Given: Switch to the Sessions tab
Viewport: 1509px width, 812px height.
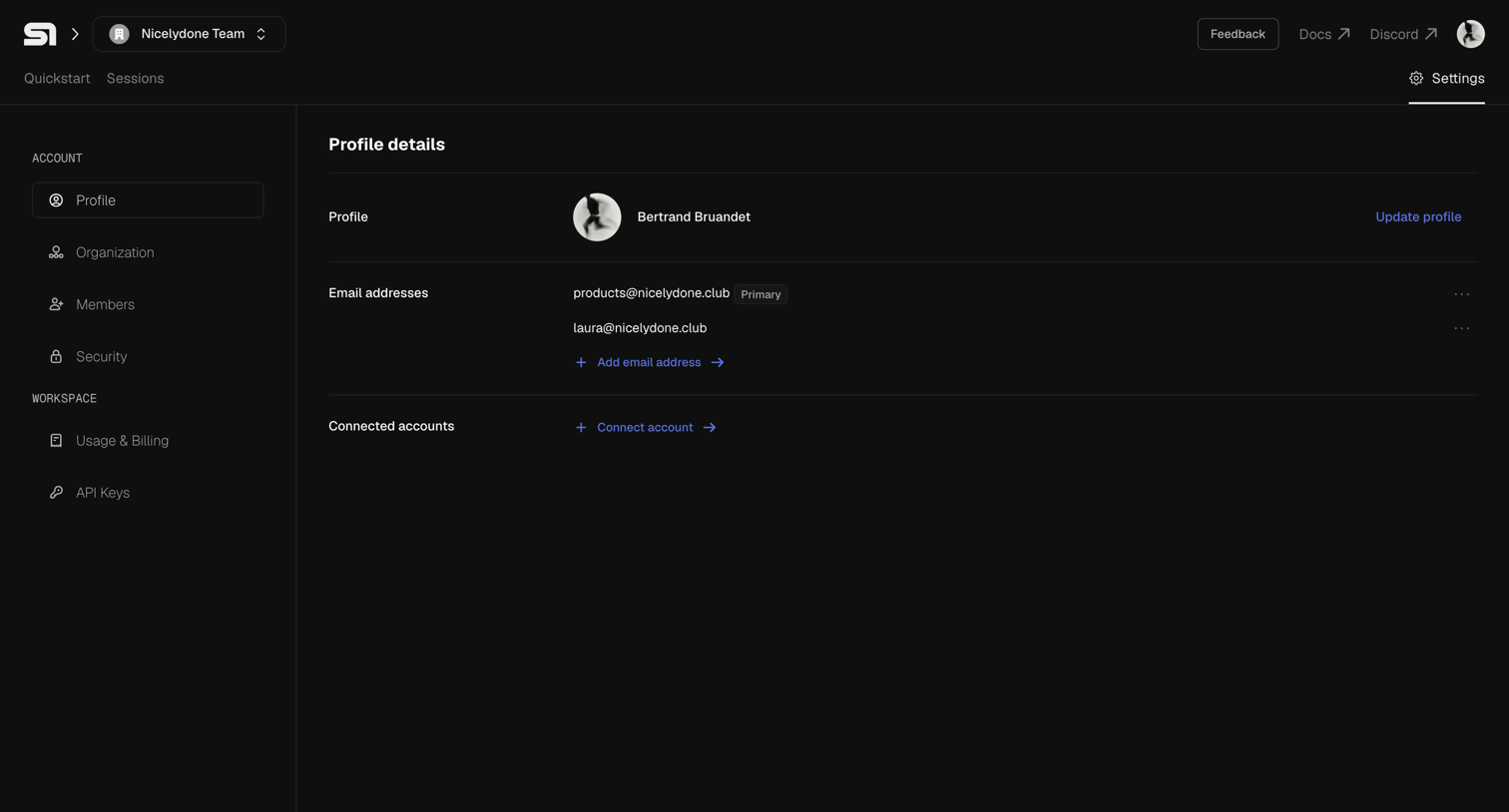Looking at the screenshot, I should tap(135, 78).
